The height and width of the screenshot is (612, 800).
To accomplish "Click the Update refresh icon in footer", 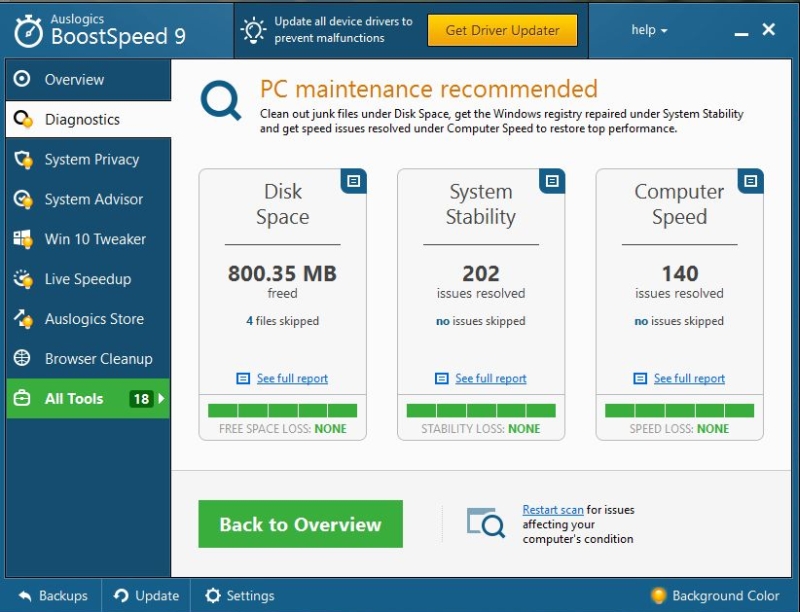I will click(121, 595).
